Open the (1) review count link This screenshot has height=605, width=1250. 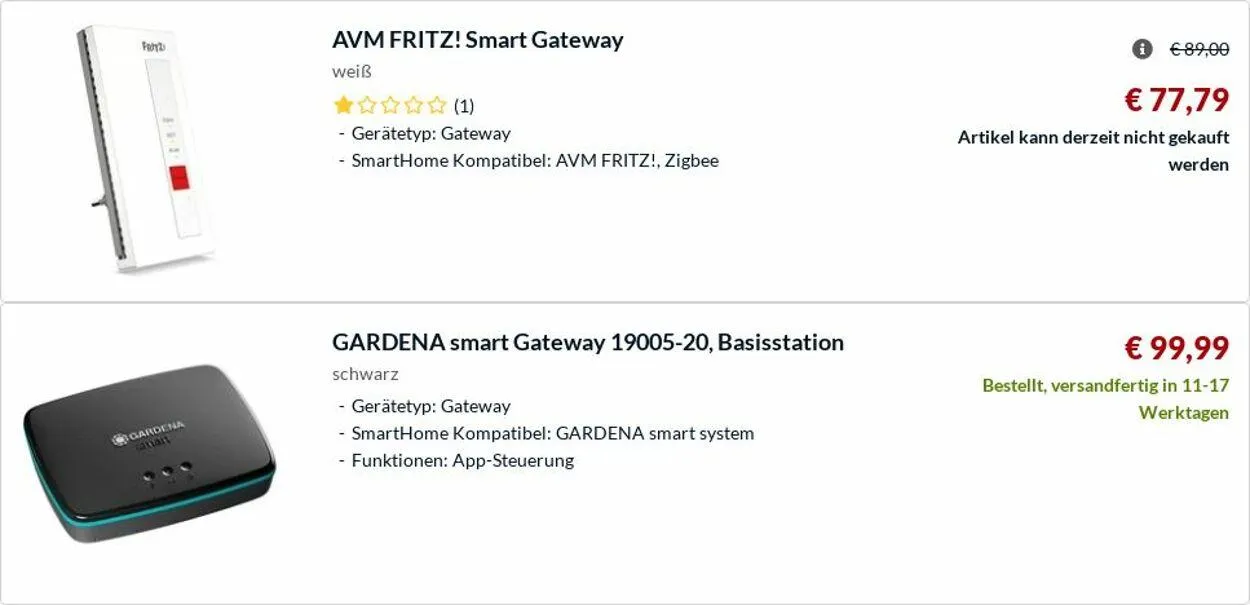pos(464,106)
